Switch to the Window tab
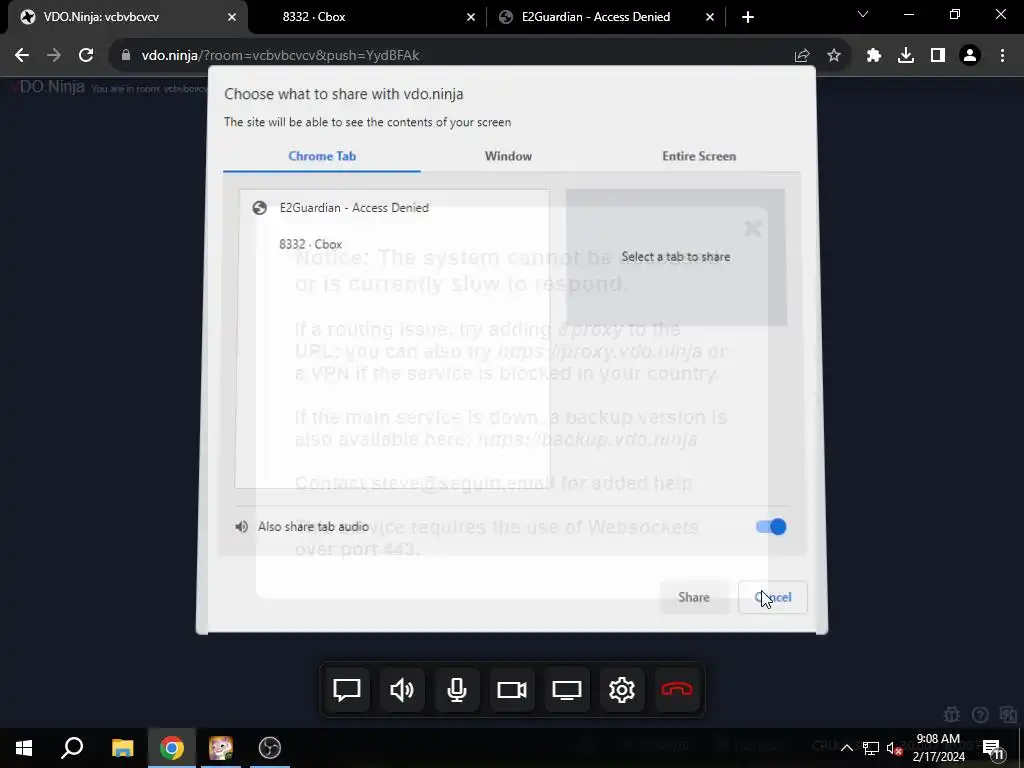This screenshot has height=768, width=1024. point(508,156)
